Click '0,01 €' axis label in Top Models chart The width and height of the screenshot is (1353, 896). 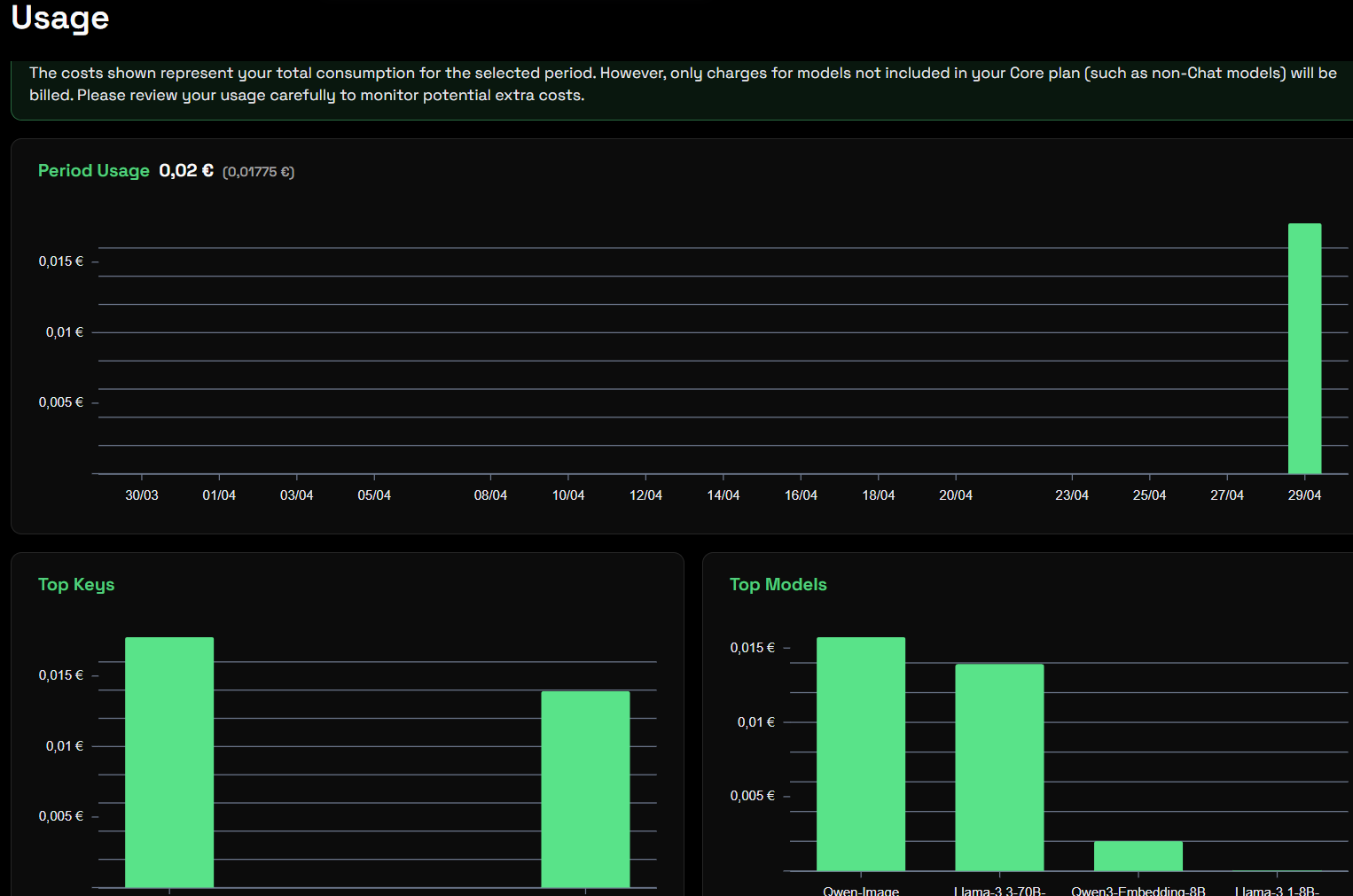[x=756, y=722]
